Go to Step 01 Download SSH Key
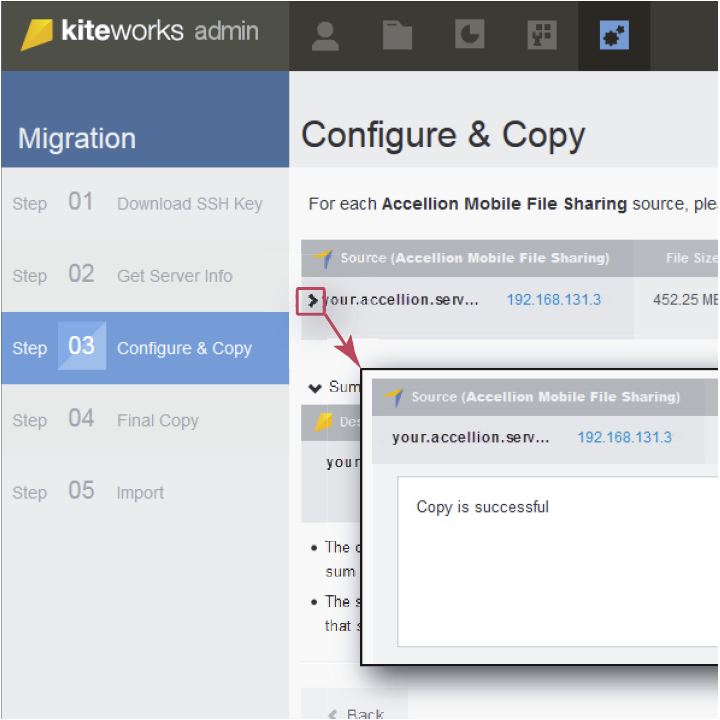 pos(145,203)
